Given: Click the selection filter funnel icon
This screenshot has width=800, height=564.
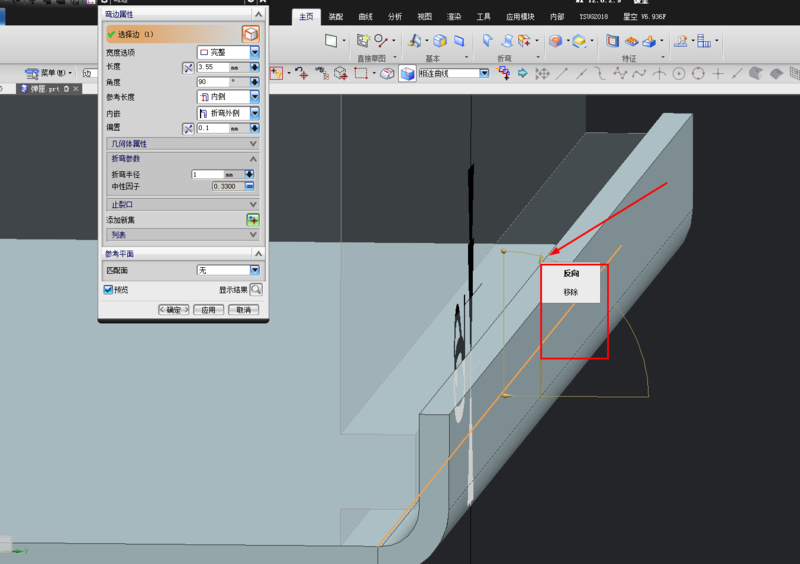Looking at the screenshot, I should (x=276, y=73).
